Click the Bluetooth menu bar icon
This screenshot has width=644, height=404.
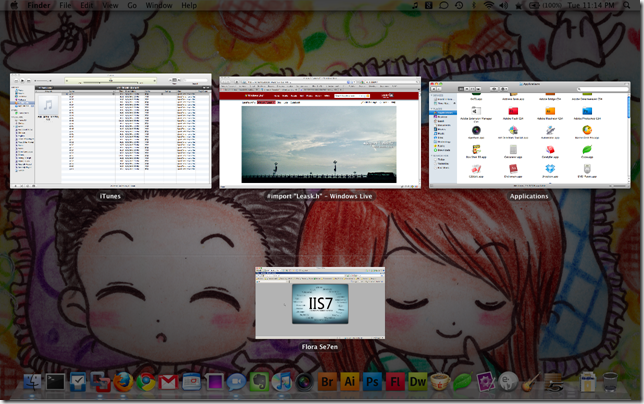tap(474, 5)
